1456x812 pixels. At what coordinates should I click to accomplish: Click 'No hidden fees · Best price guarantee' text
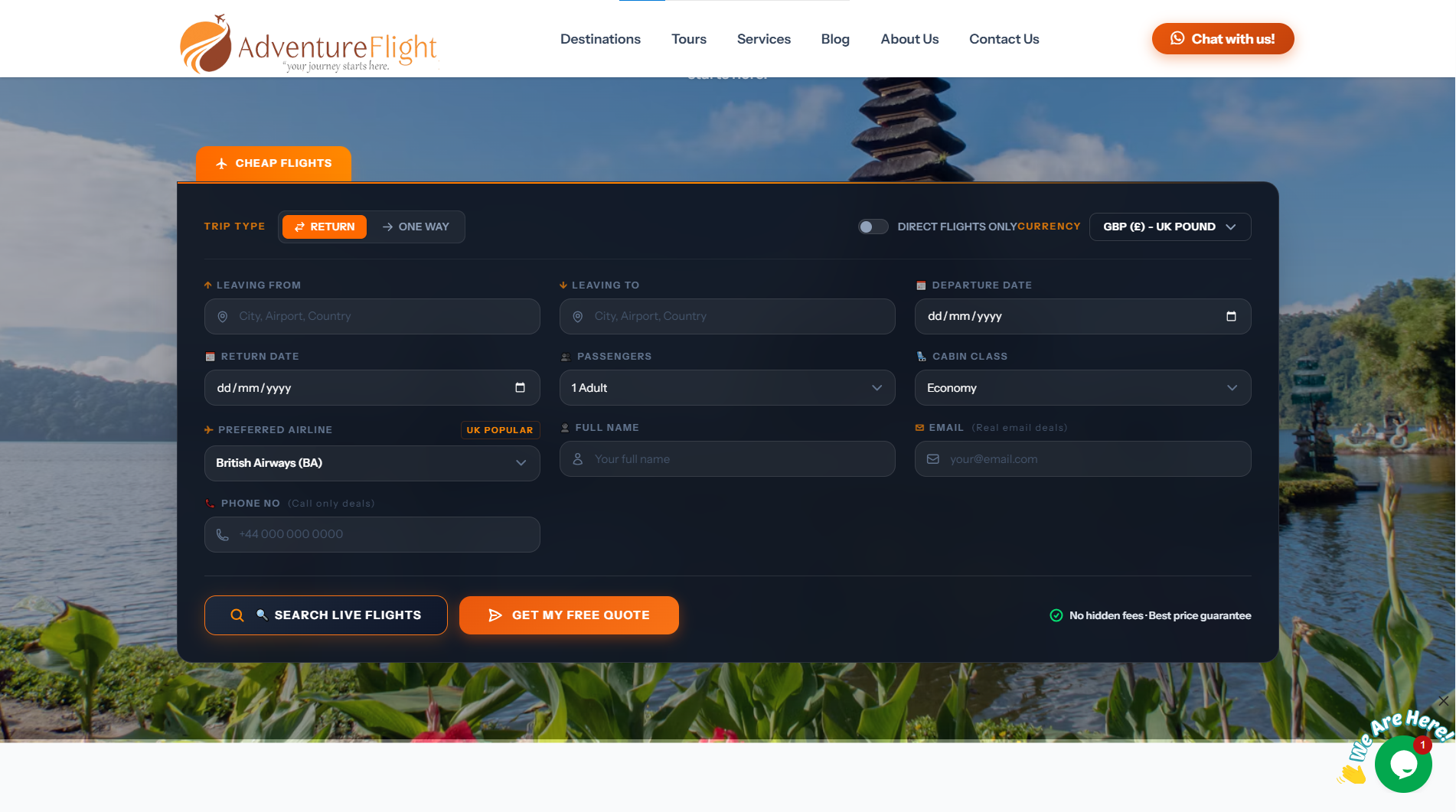[x=1160, y=615]
